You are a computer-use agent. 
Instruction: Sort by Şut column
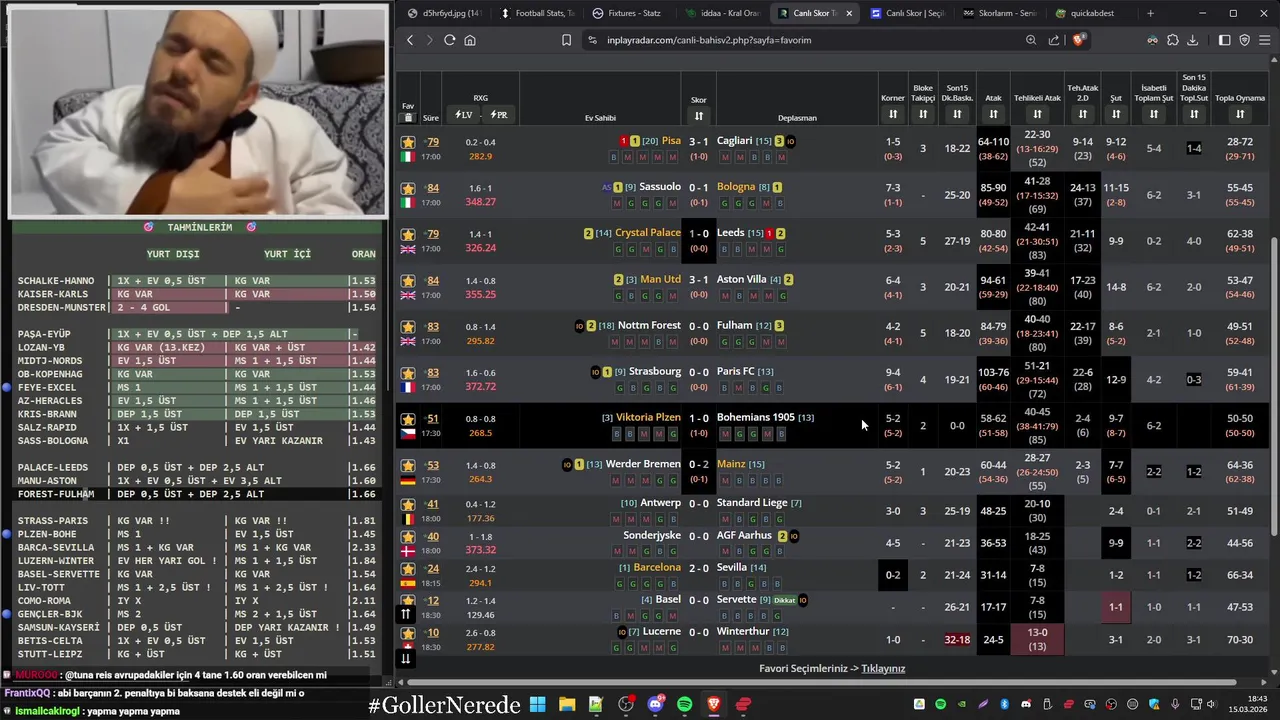(x=1116, y=114)
